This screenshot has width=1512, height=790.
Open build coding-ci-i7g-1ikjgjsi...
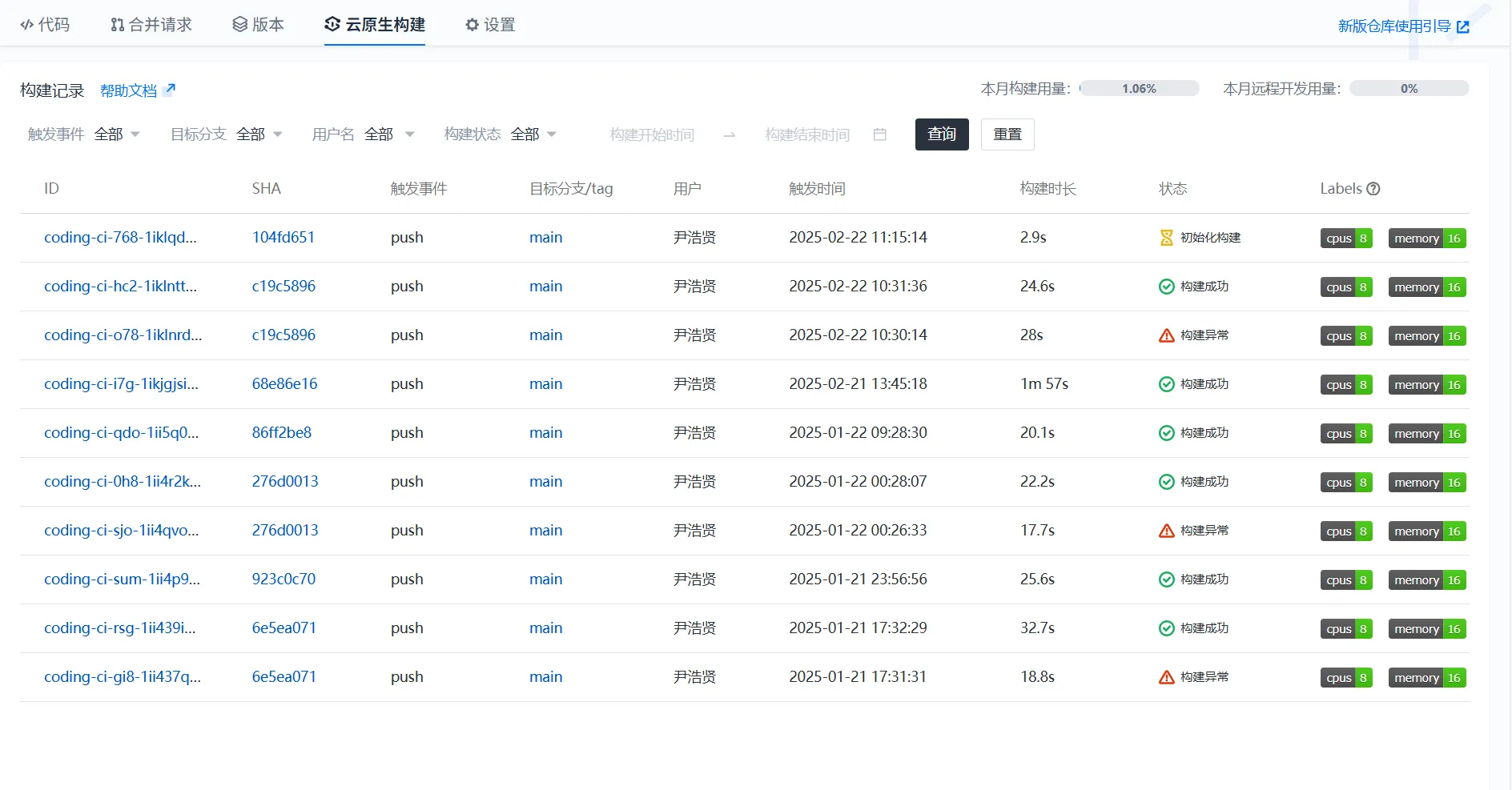[121, 384]
